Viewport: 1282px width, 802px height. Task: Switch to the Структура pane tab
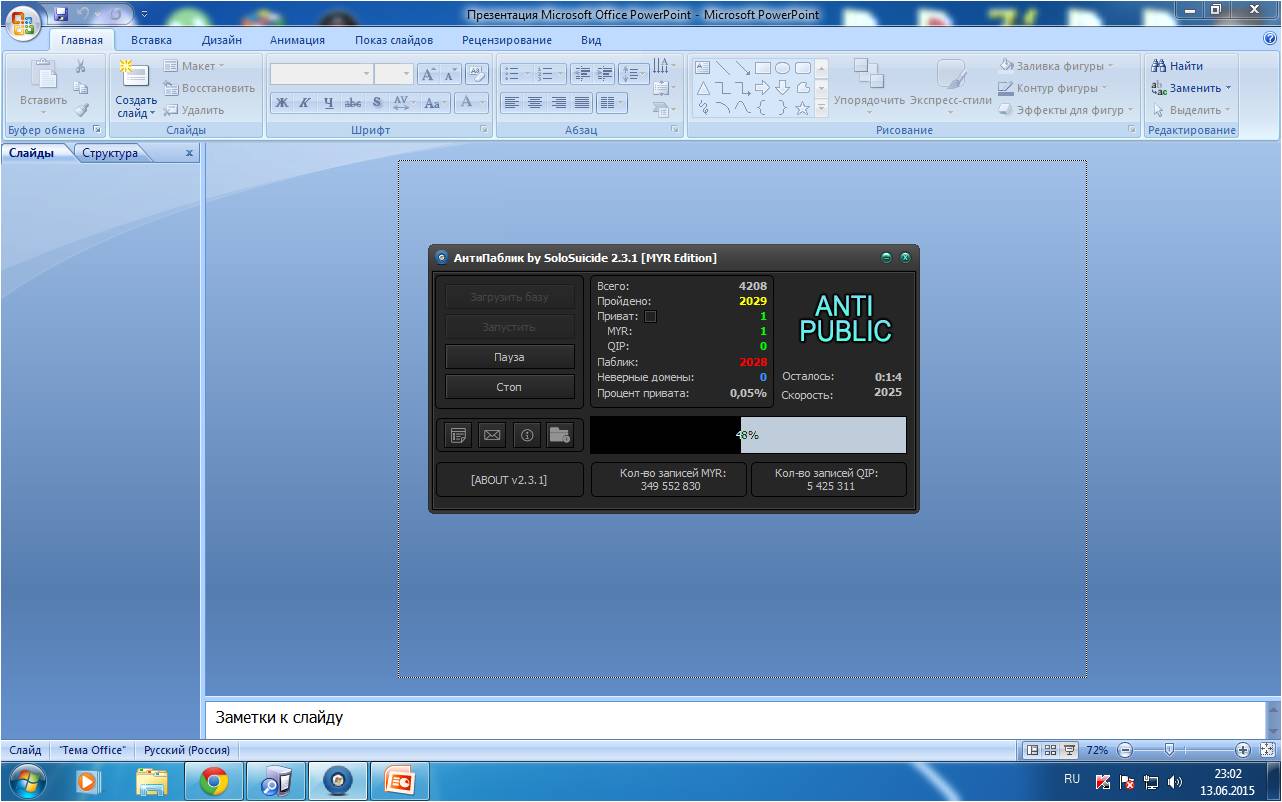110,153
